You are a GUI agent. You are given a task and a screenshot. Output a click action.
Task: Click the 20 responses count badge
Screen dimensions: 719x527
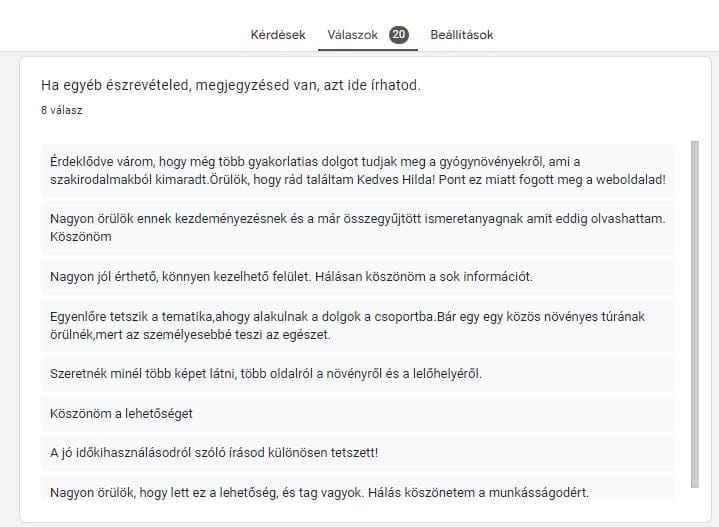coord(399,34)
